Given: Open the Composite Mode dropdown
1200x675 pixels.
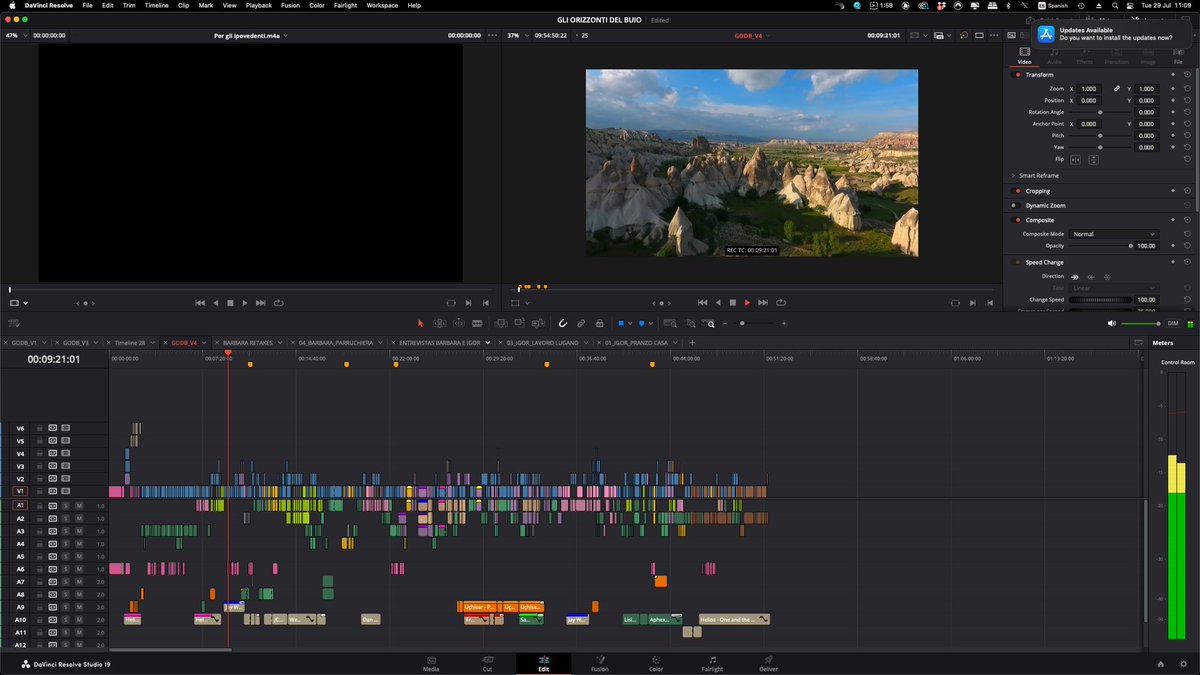Looking at the screenshot, I should coord(1114,233).
